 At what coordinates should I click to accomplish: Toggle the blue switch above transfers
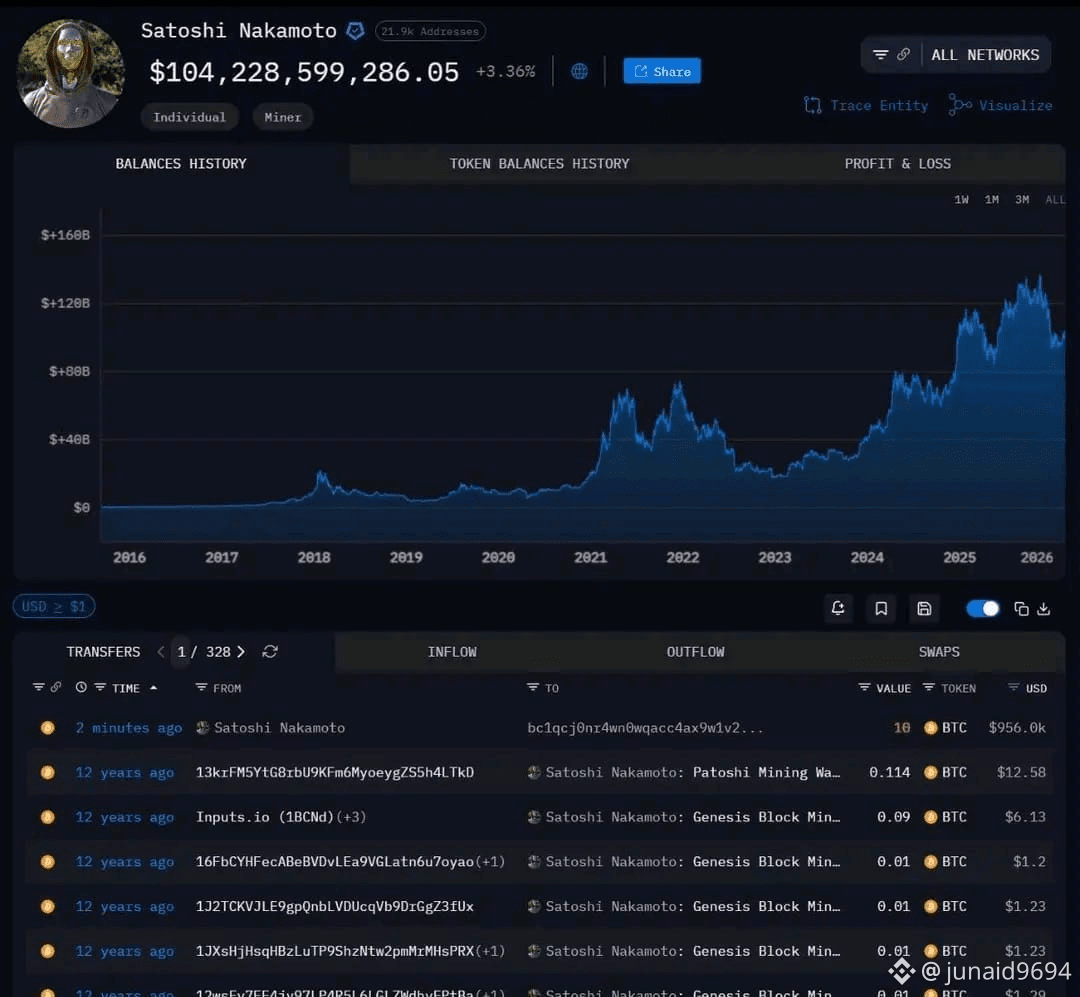[x=982, y=608]
